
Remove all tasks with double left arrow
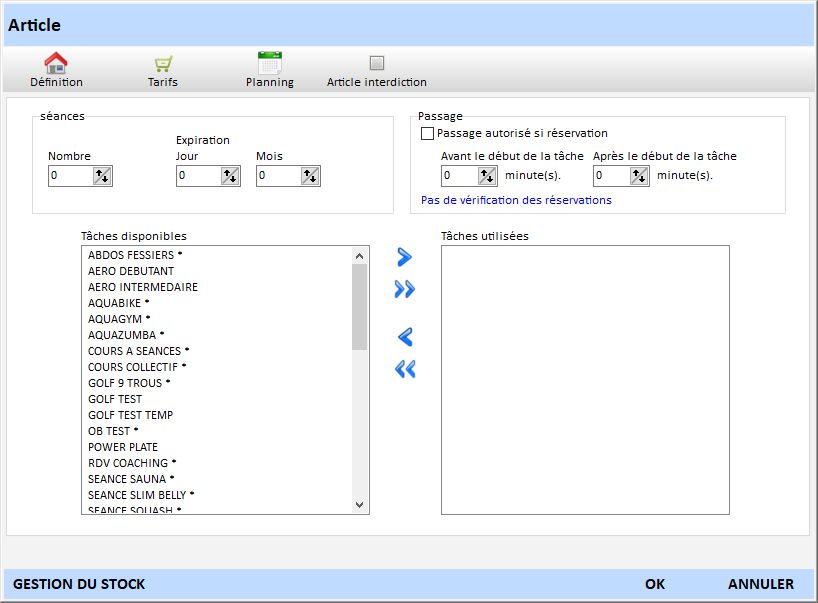point(404,370)
